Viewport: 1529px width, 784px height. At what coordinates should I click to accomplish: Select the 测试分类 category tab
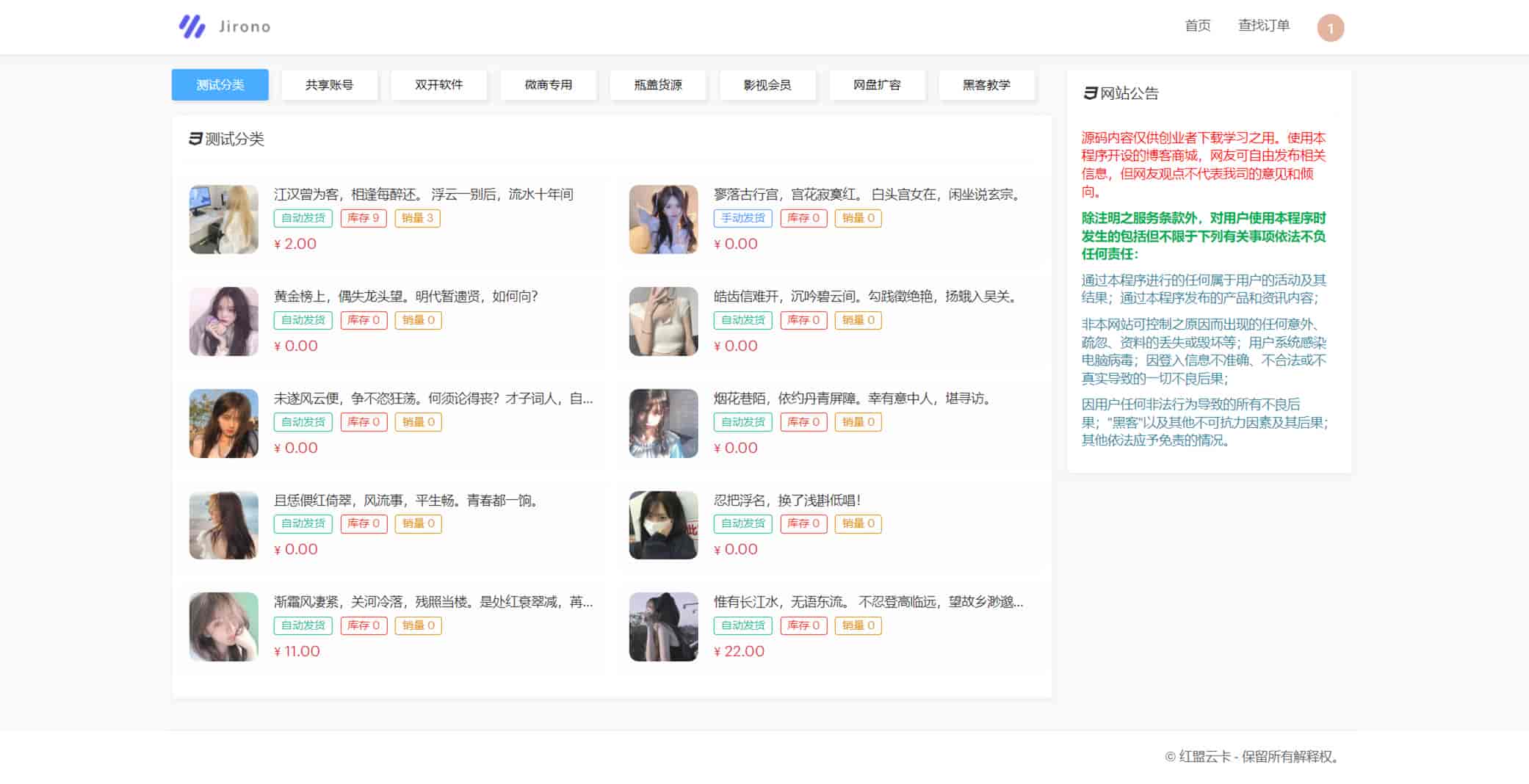(x=220, y=85)
